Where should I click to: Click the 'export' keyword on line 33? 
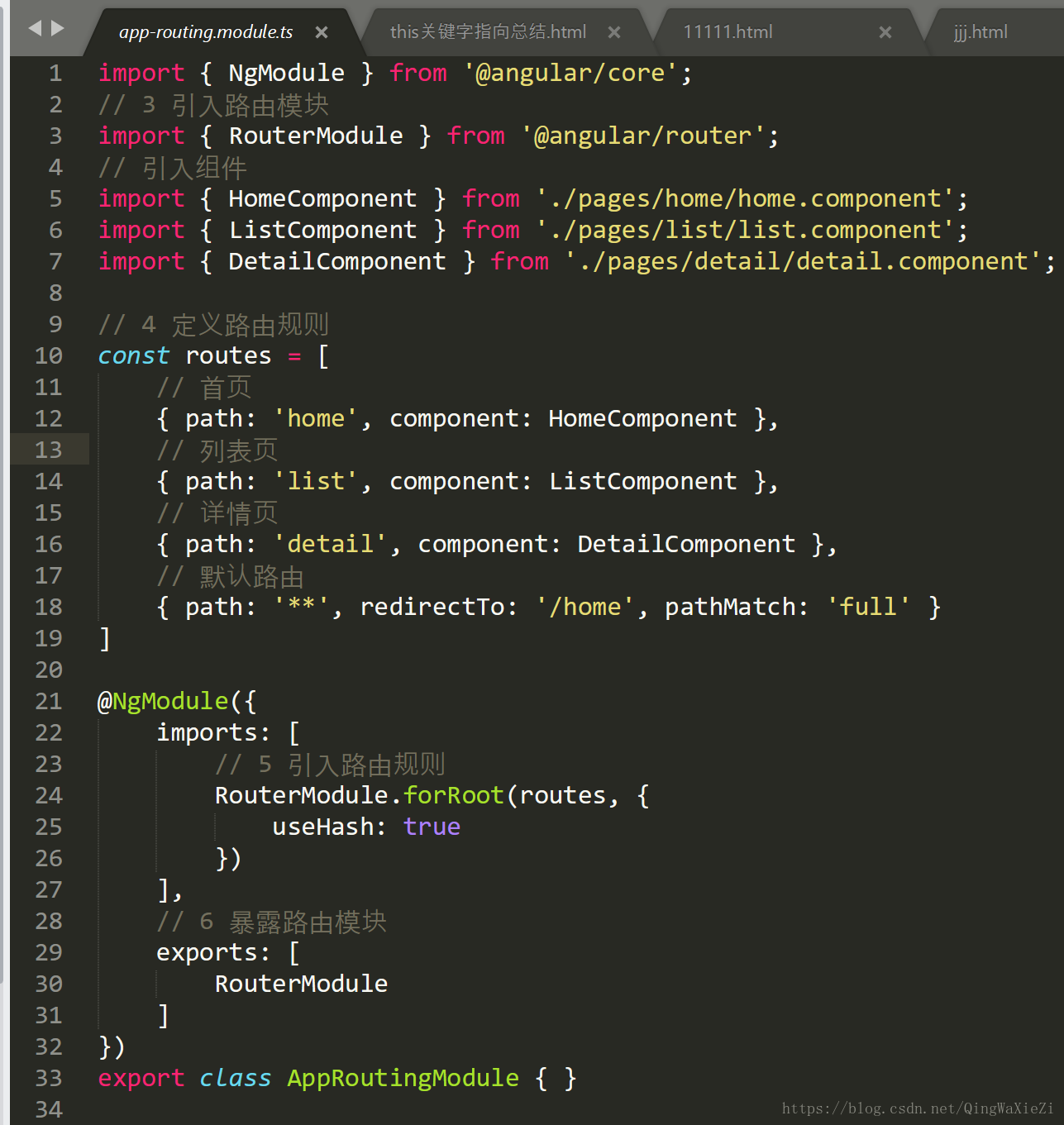tap(141, 1078)
